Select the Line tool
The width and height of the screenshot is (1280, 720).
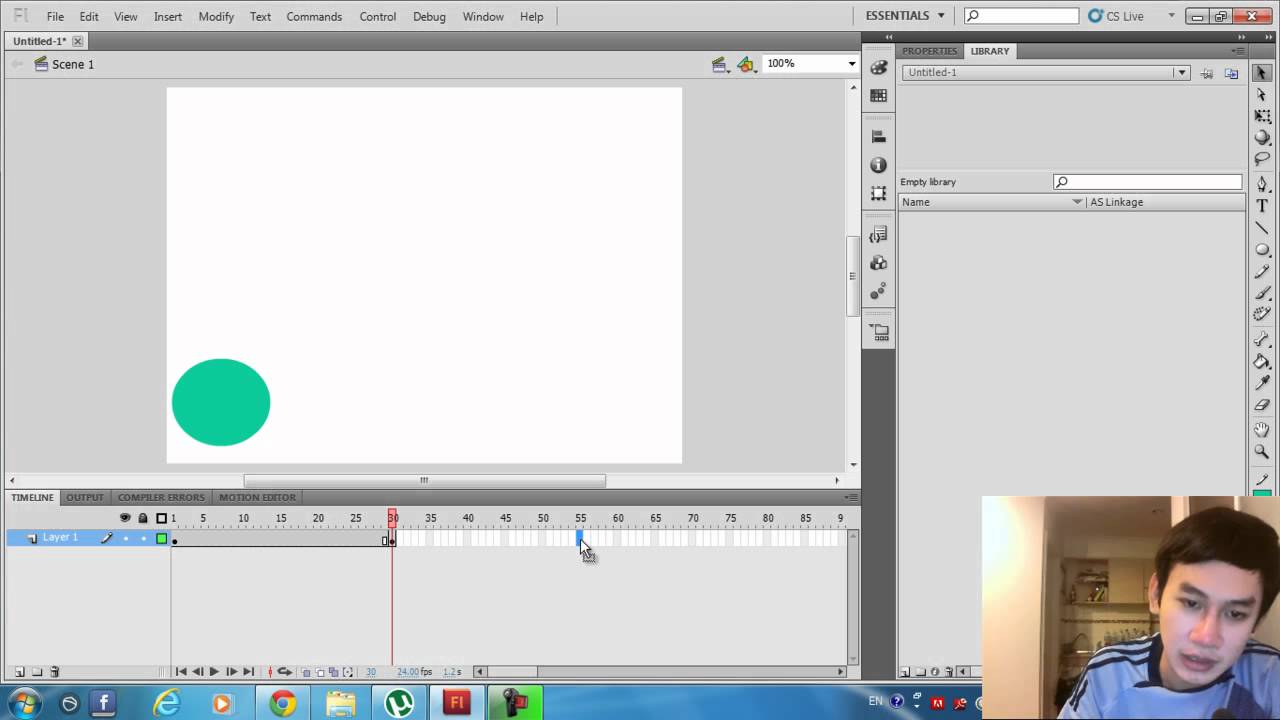[1262, 228]
